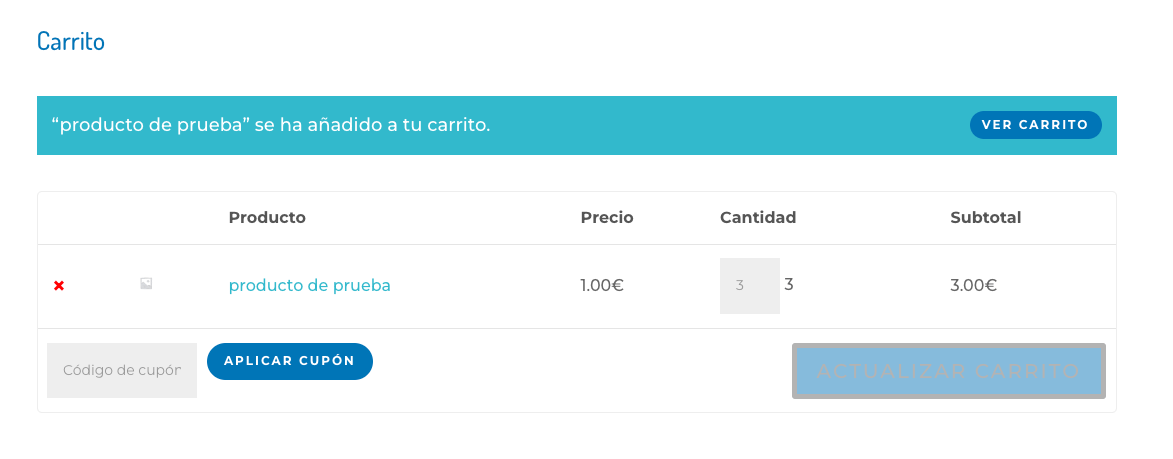Apply coupon with APLICAR CUPÓN button
This screenshot has width=1173, height=459.
(x=290, y=361)
